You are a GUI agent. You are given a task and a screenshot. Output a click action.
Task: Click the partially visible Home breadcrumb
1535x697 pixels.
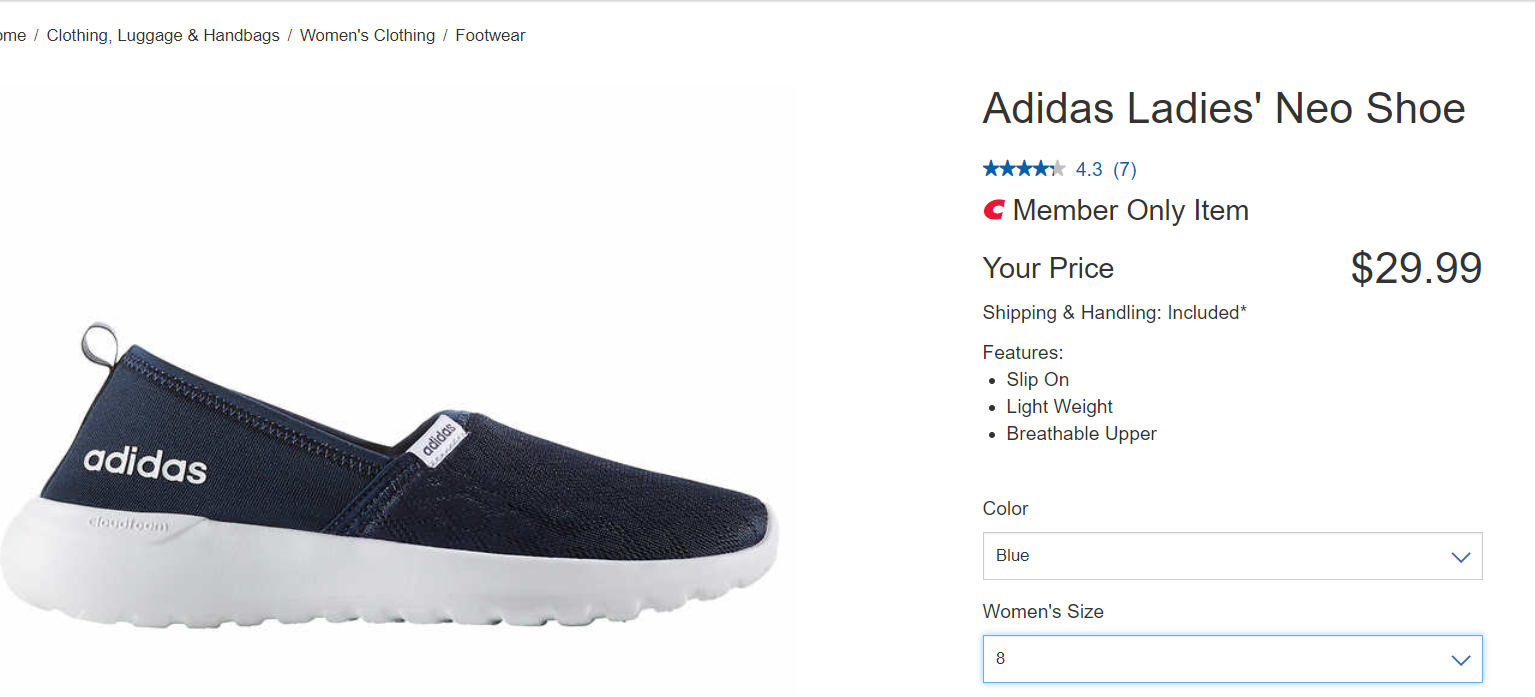[x=13, y=35]
